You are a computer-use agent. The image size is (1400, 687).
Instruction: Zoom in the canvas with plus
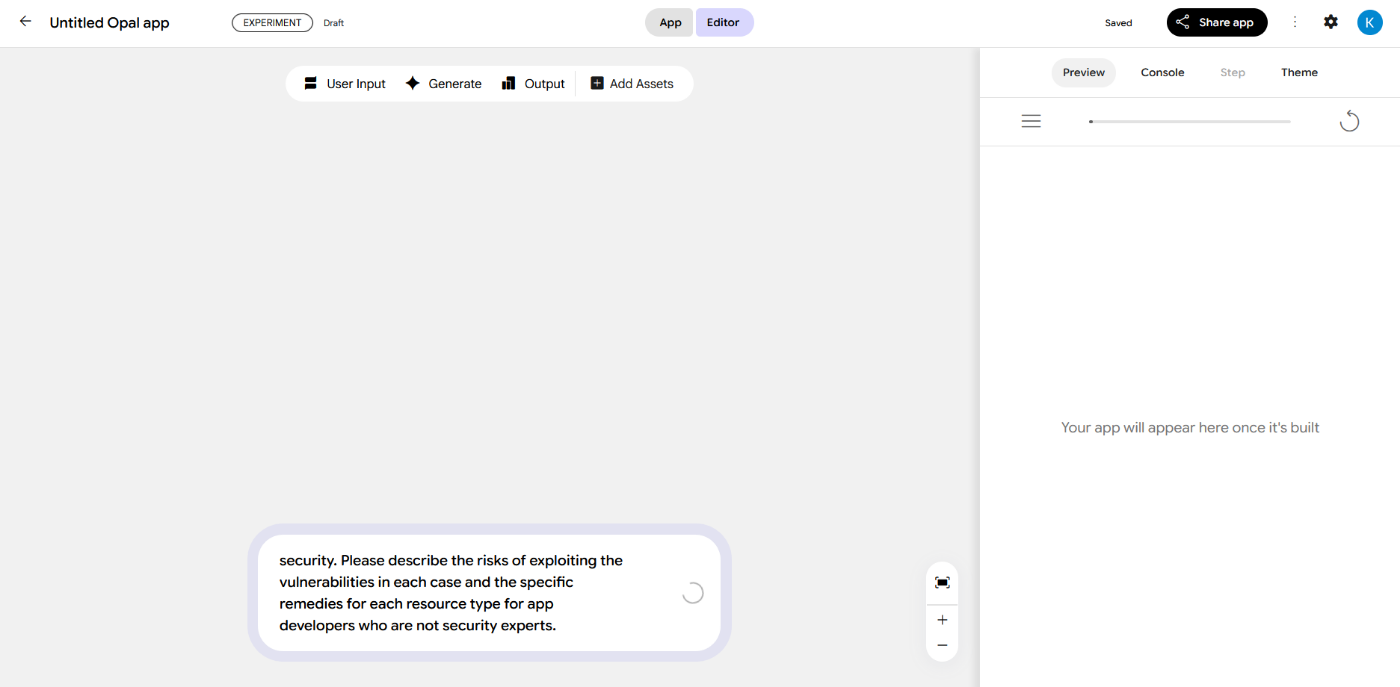click(942, 620)
